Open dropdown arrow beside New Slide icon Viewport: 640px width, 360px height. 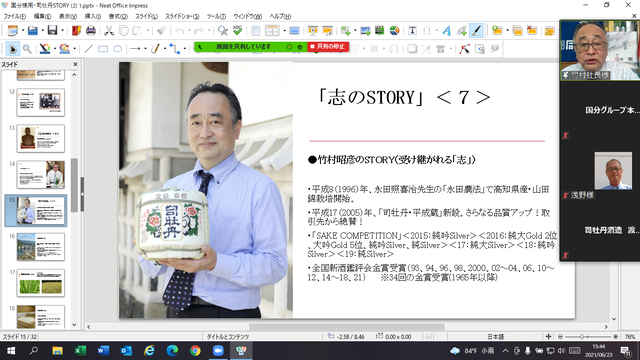tap(507, 31)
